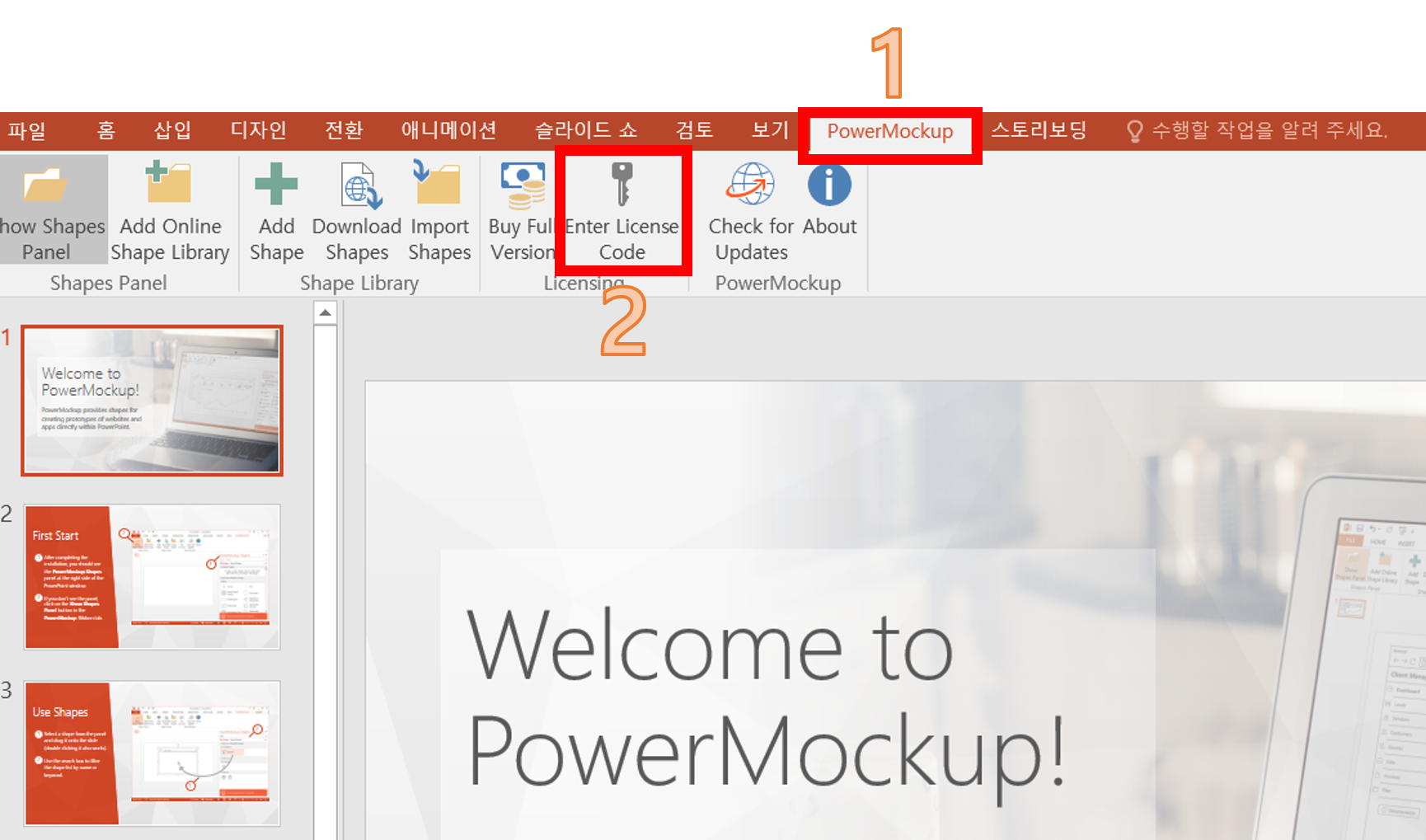This screenshot has height=840, width=1426.
Task: Open the 전환 ribbon tab
Action: click(x=344, y=130)
